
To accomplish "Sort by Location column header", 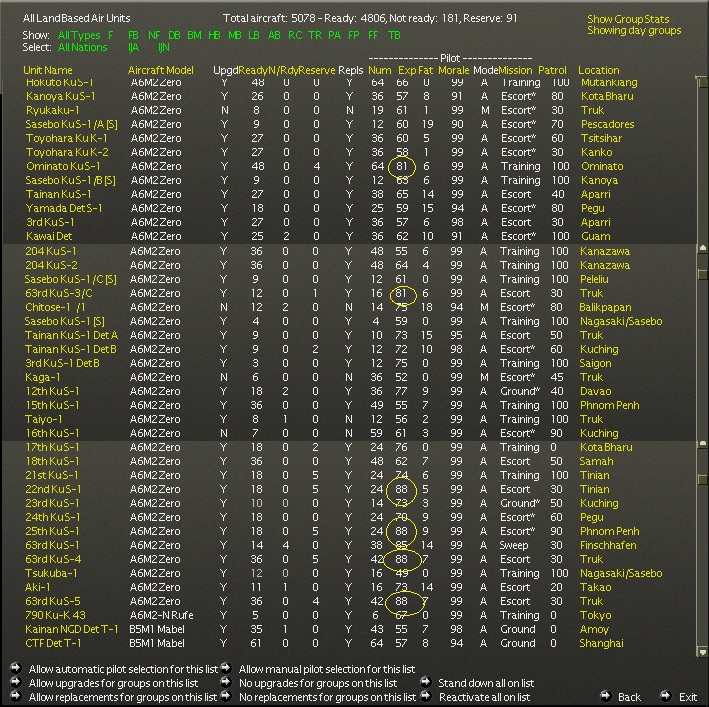I will pyautogui.click(x=599, y=71).
